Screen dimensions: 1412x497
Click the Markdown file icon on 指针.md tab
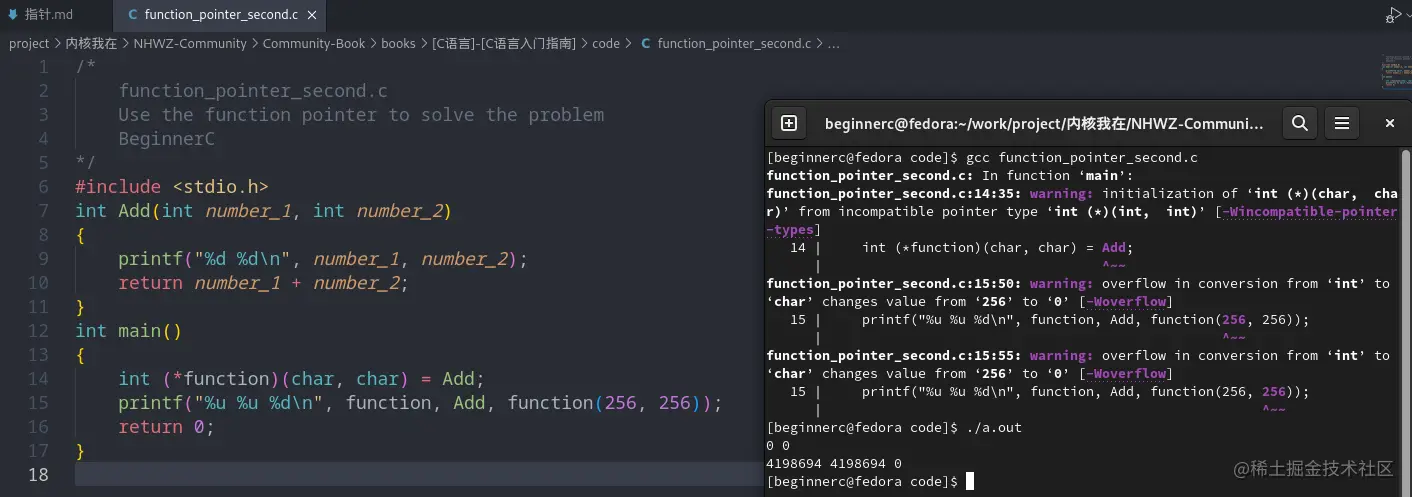pos(13,15)
